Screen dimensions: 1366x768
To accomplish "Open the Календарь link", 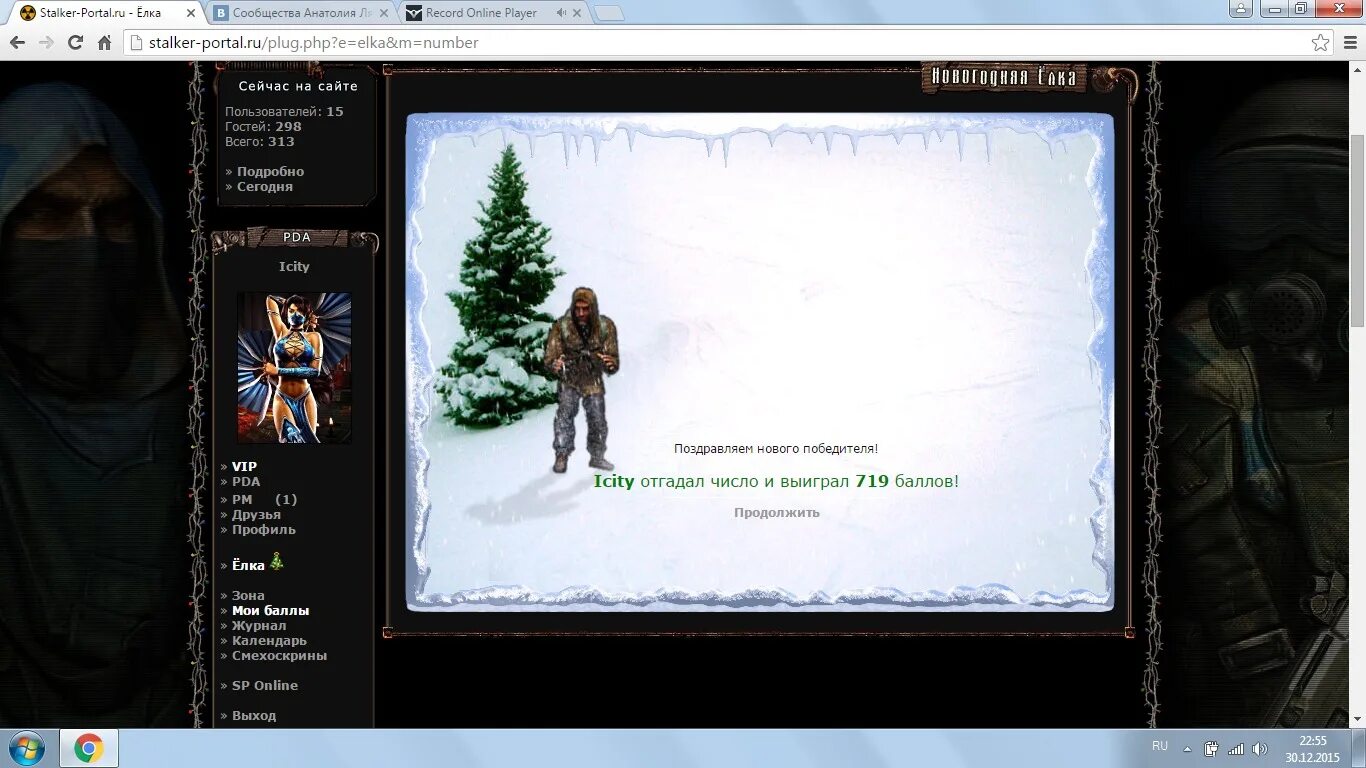I will tap(269, 640).
